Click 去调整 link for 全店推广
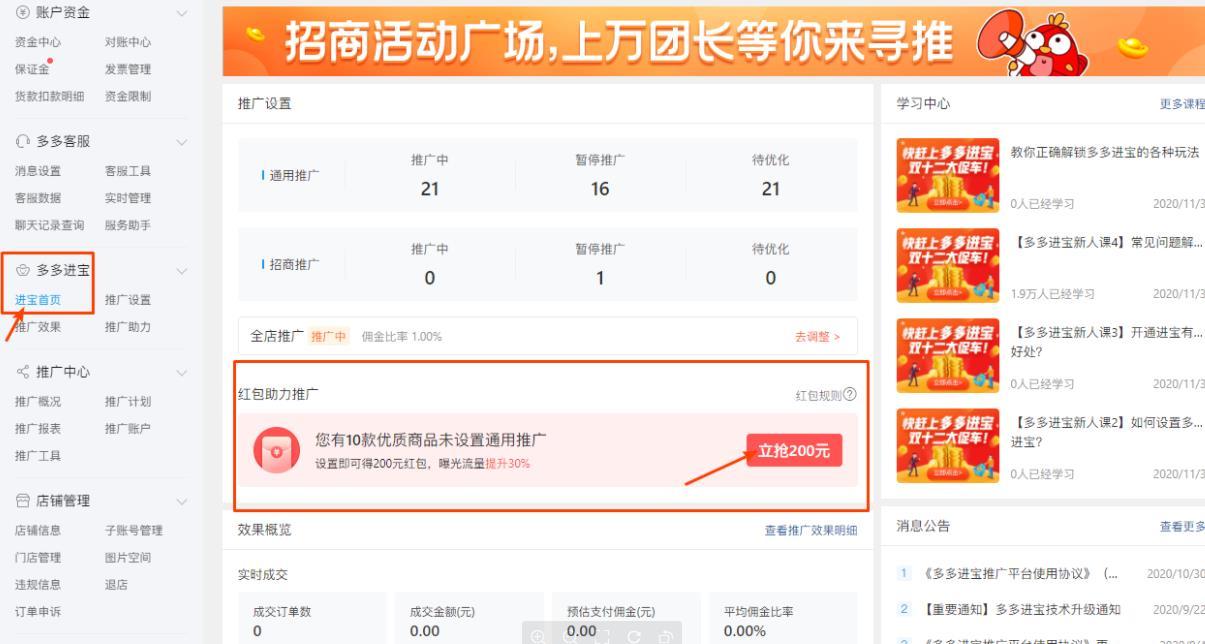The image size is (1205, 644). (817, 337)
